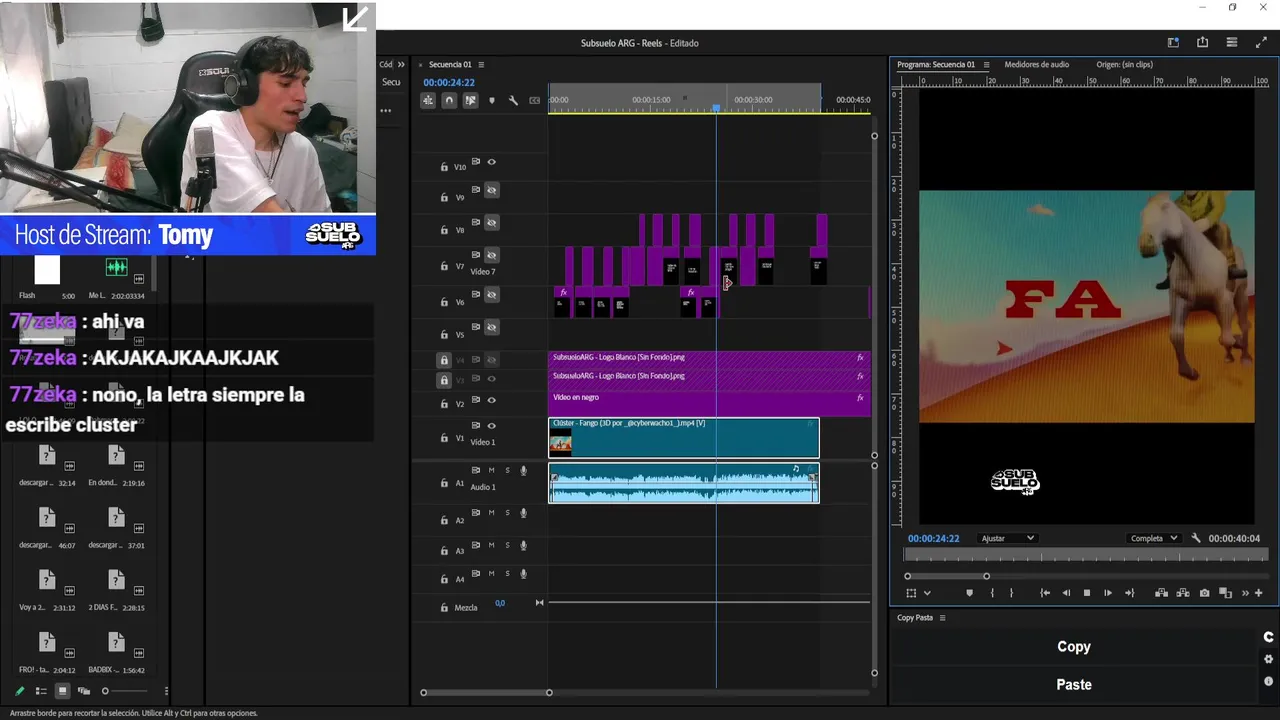Open Copy Pasta info icon
Image resolution: width=1280 pixels, height=720 pixels.
tap(1269, 681)
